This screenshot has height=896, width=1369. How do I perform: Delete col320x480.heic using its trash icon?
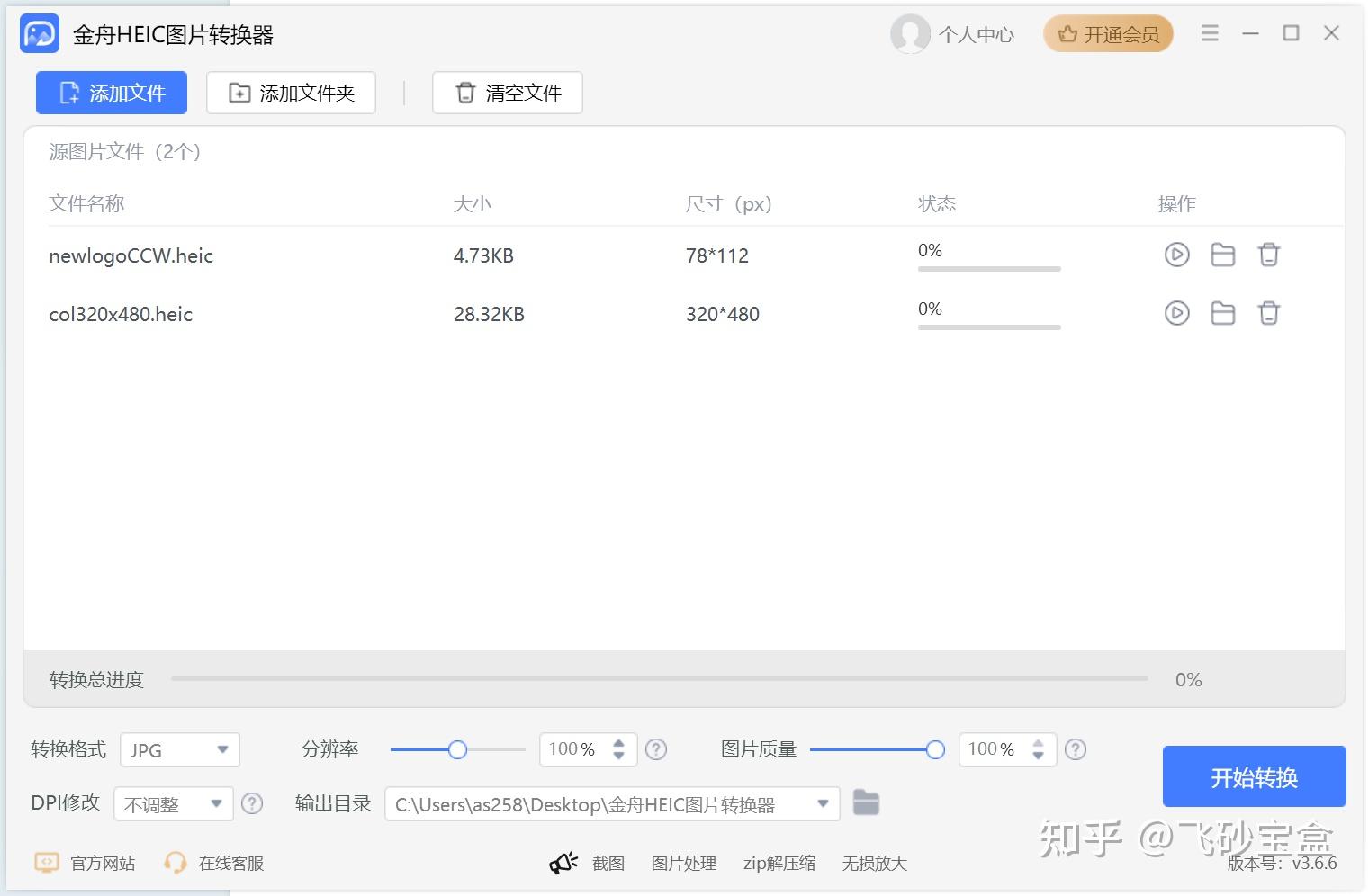(x=1268, y=313)
